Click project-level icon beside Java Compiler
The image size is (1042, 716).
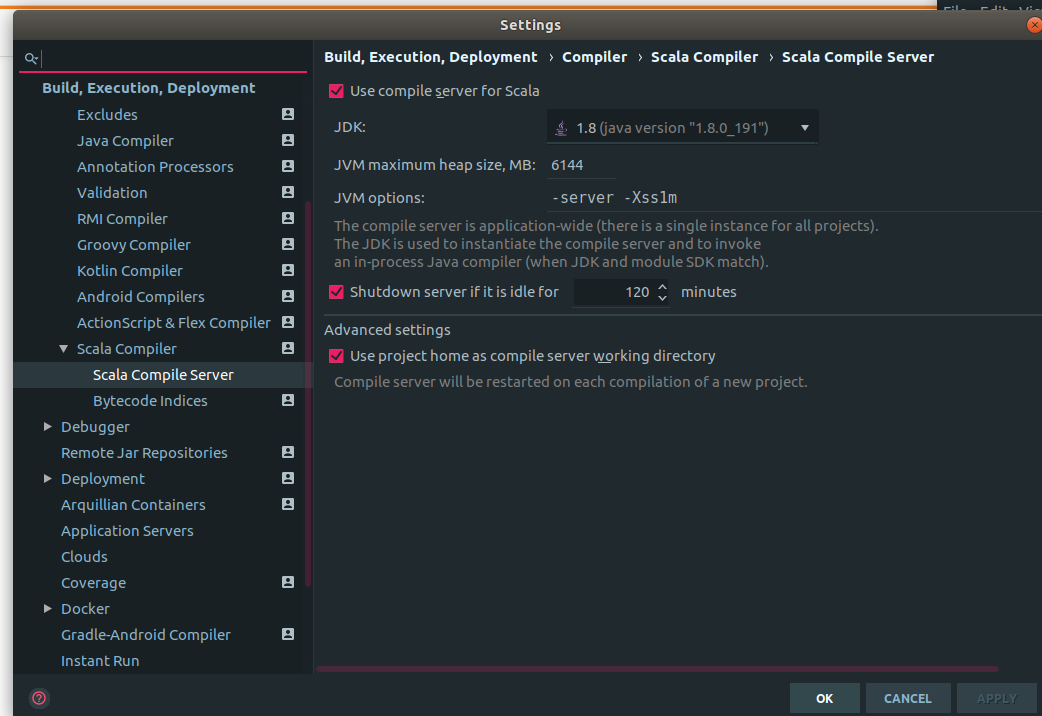[288, 141]
